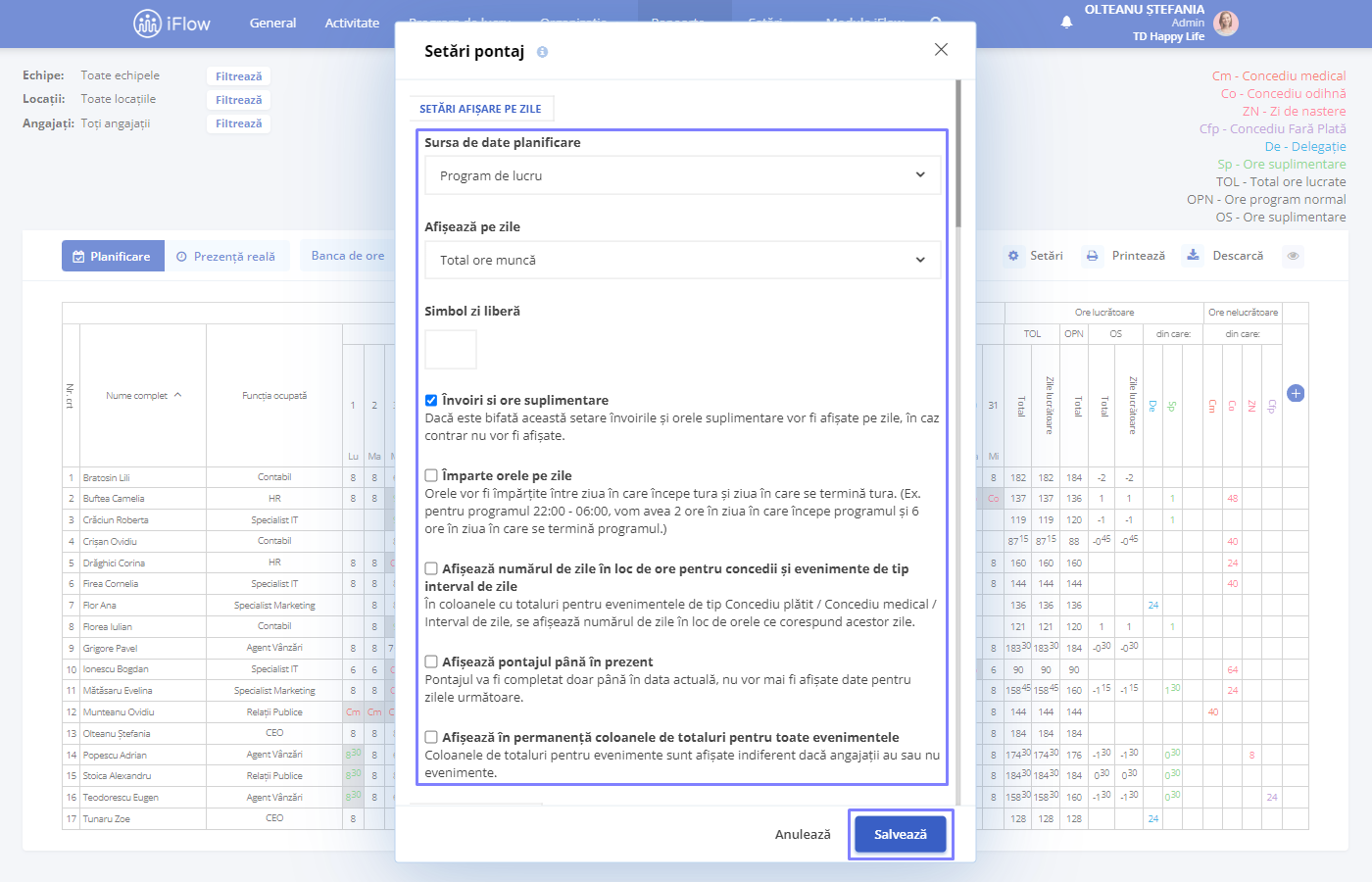Image resolution: width=1372 pixels, height=882 pixels.
Task: Uncheck Învoiri si ore suplimentare checkbox
Action: [x=431, y=400]
